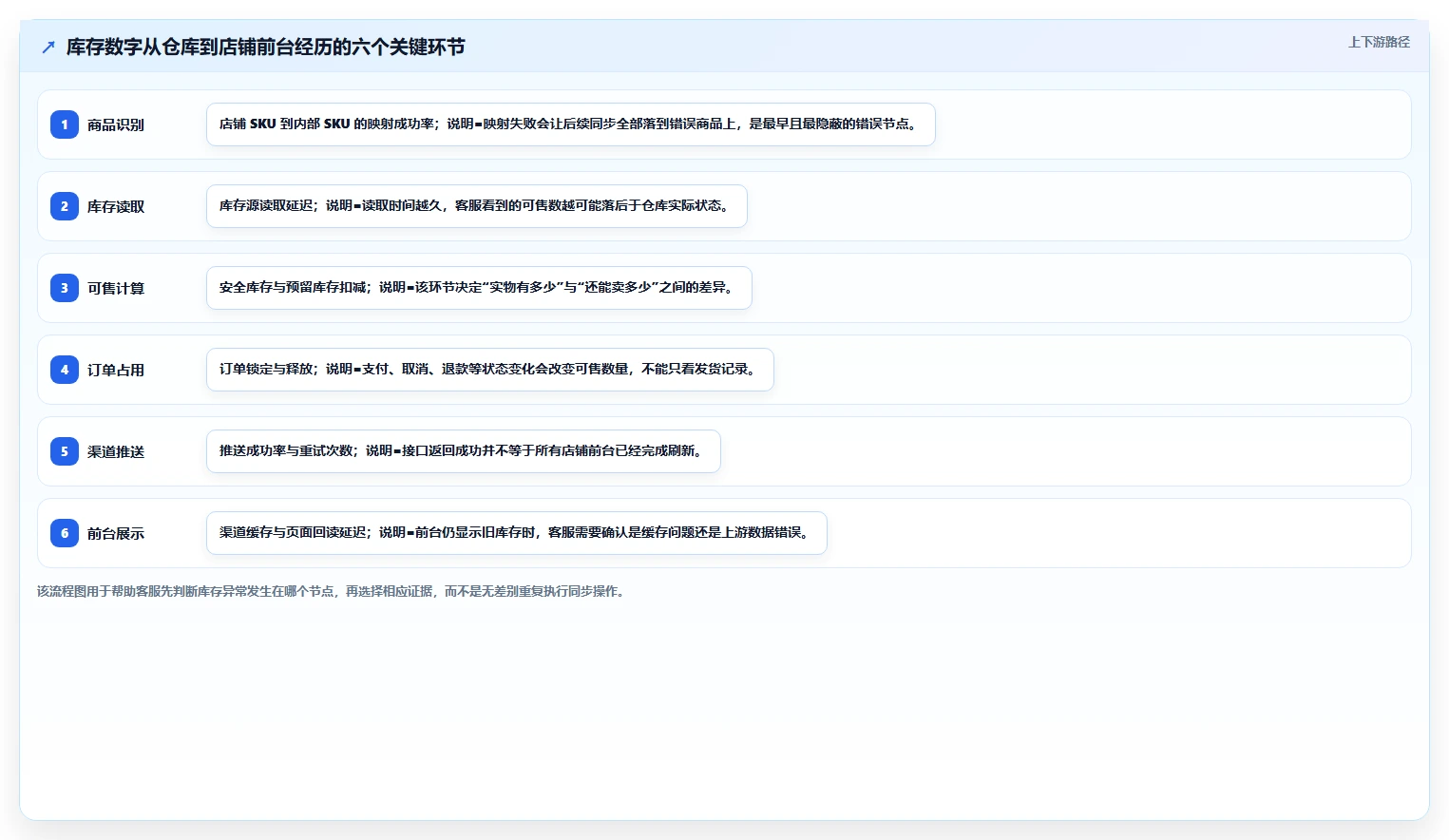Click step number badge 4
This screenshot has width=1449, height=840.
[65, 370]
